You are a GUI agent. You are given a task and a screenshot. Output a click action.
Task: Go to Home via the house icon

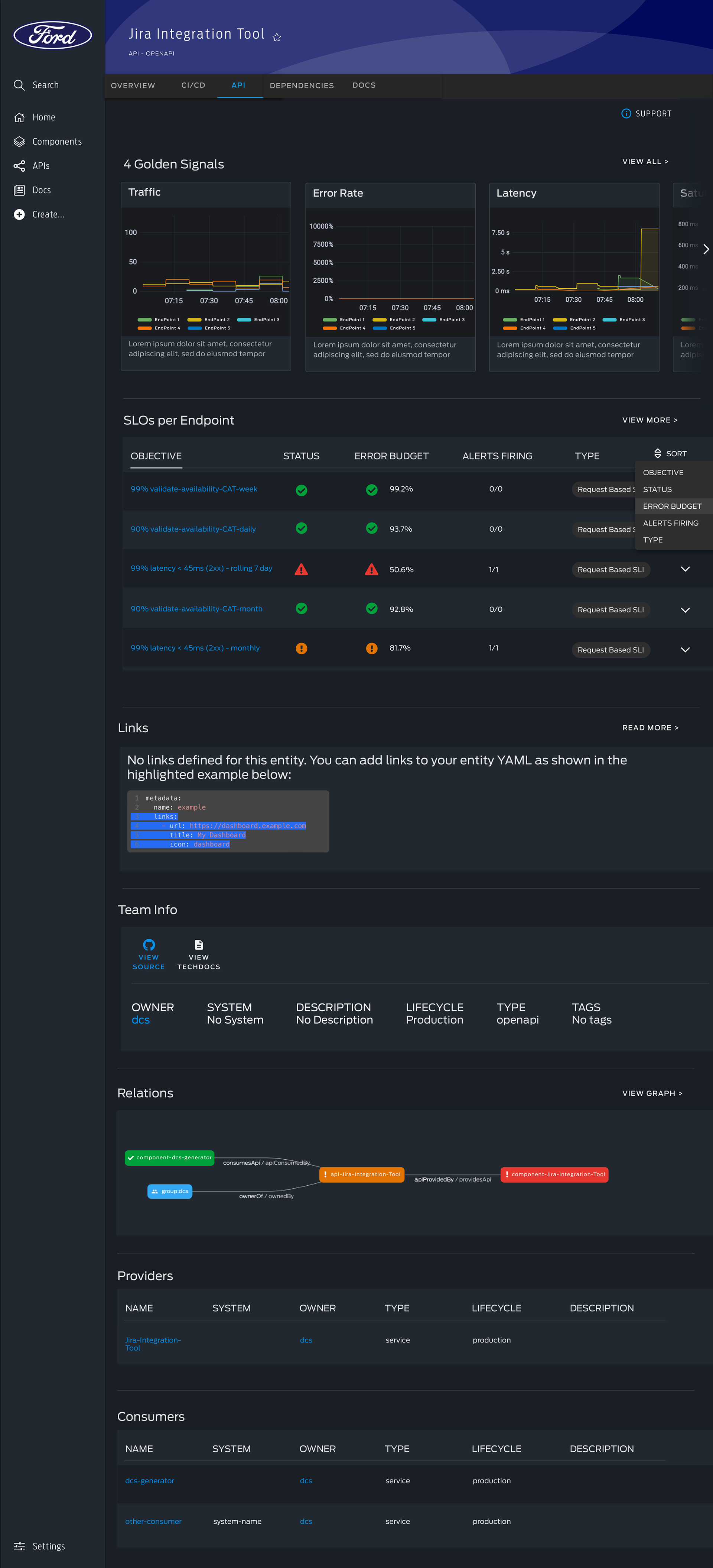[x=19, y=117]
